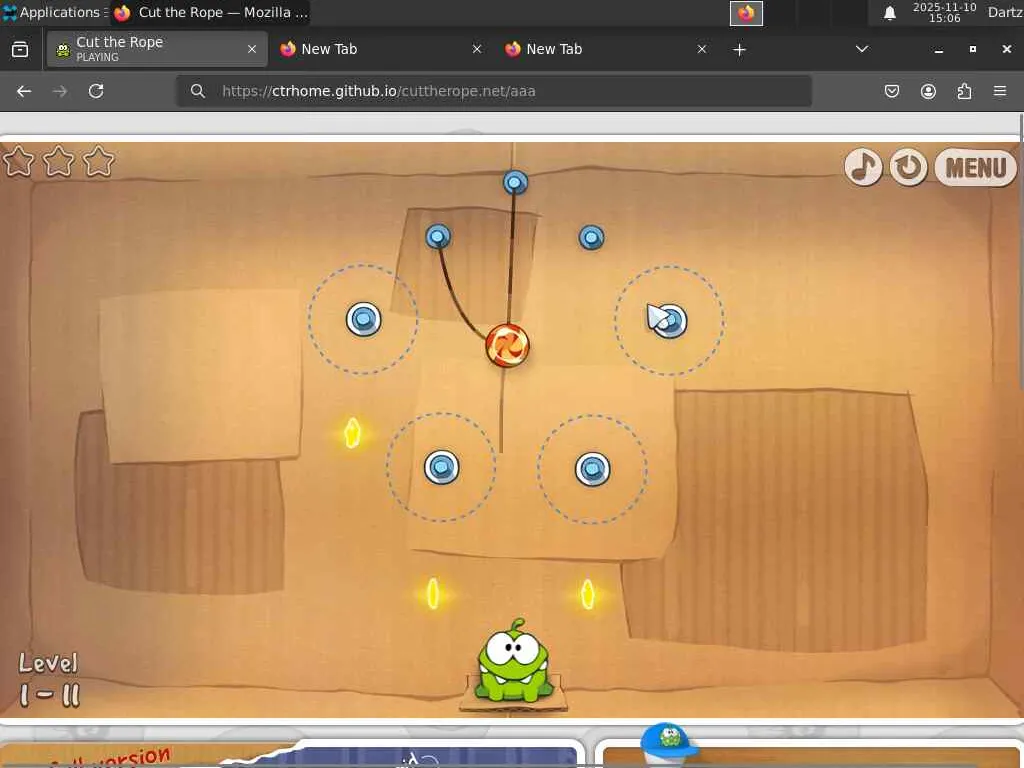The height and width of the screenshot is (768, 1024).
Task: Close the second New Tab
Action: coord(701,49)
